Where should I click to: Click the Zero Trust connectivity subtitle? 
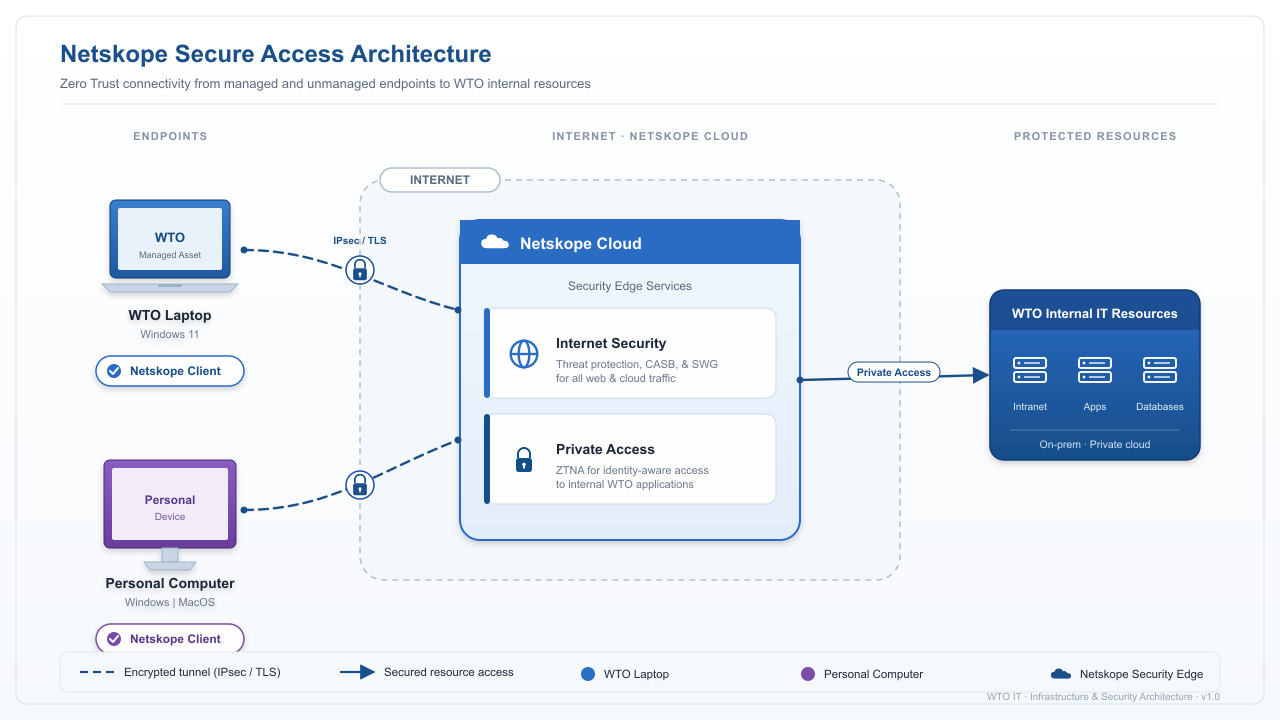325,84
